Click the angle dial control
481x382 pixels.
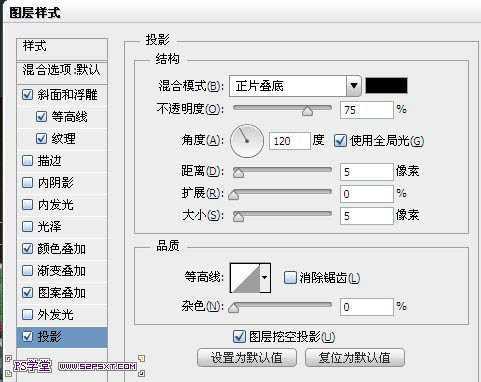tap(247, 141)
